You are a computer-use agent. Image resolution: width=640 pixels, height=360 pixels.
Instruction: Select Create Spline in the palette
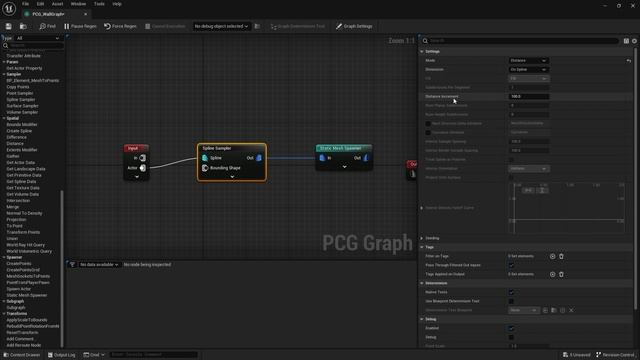coord(19,131)
